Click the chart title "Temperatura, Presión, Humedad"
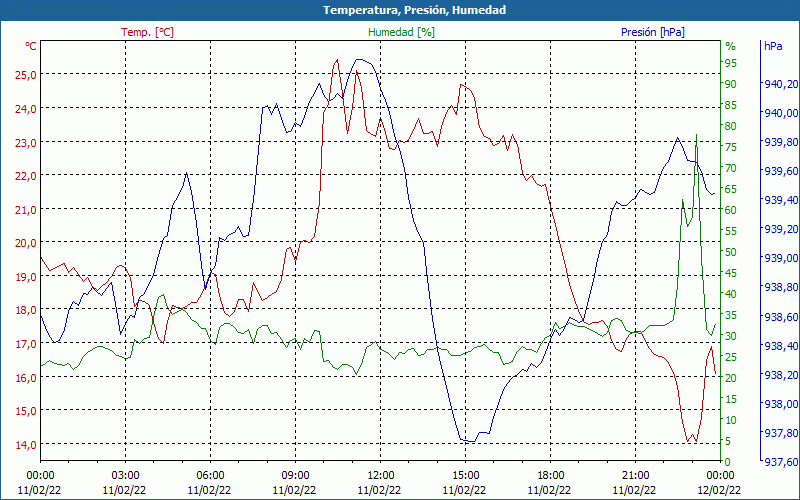Viewport: 800px width, 500px height. (414, 10)
